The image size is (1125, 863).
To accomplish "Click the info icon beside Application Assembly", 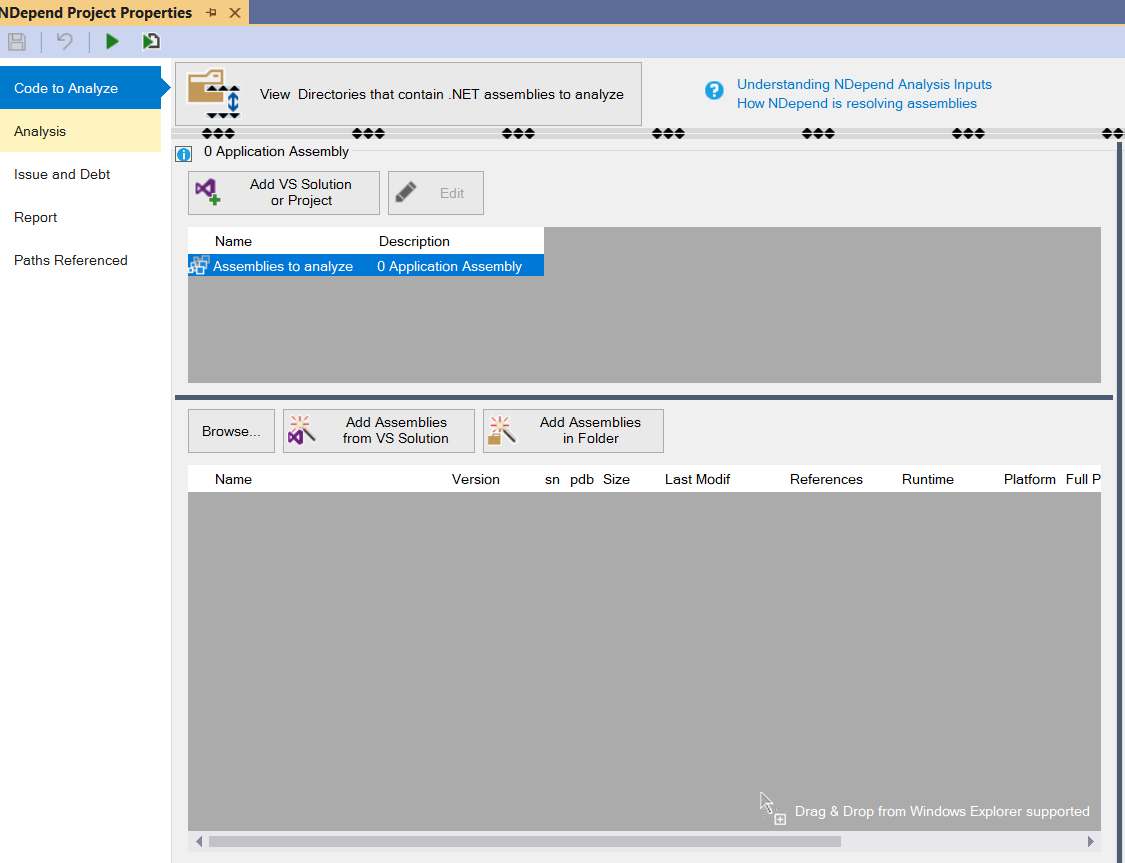I will pos(184,154).
